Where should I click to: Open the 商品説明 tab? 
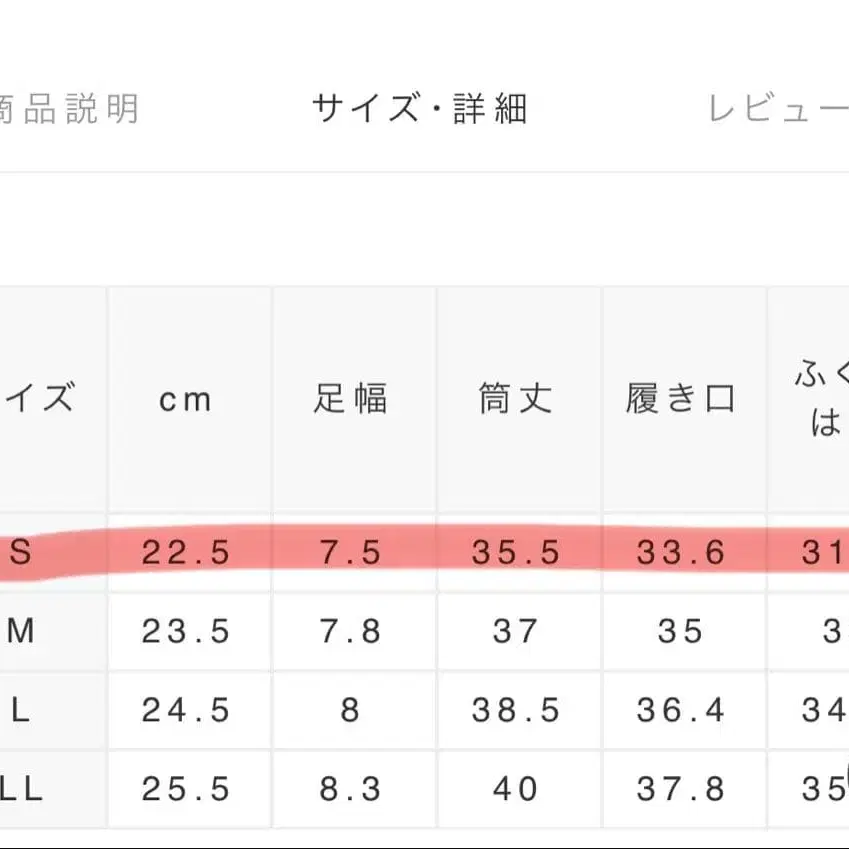pyautogui.click(x=68, y=109)
